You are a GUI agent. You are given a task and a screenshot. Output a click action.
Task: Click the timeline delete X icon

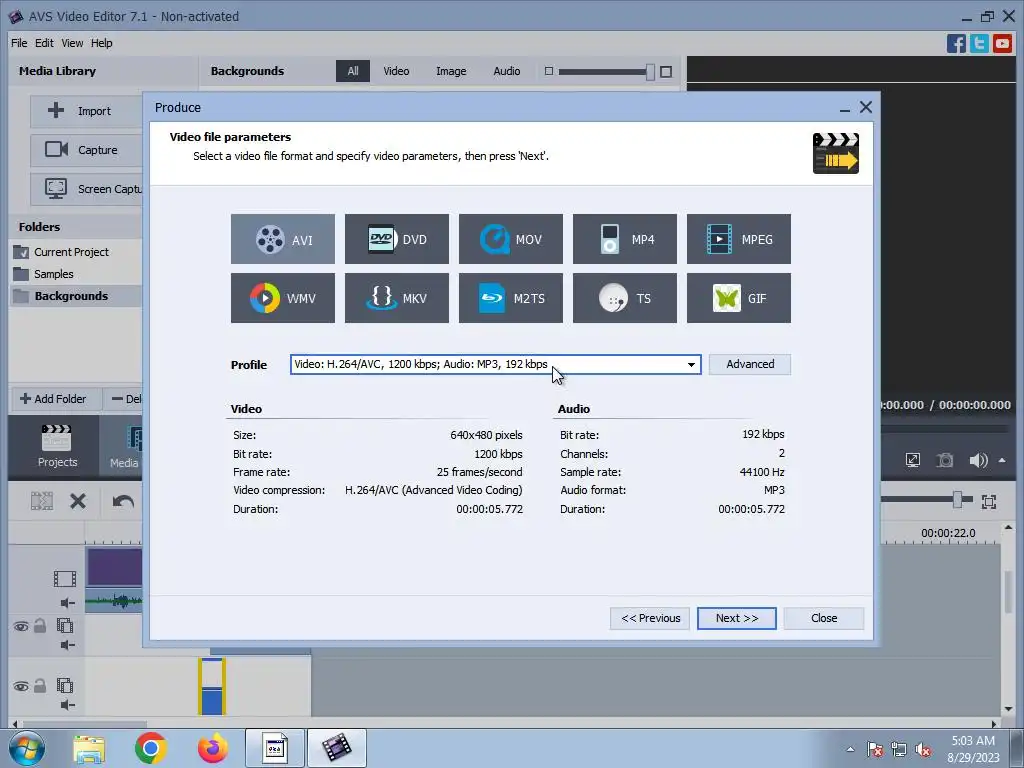tap(78, 502)
